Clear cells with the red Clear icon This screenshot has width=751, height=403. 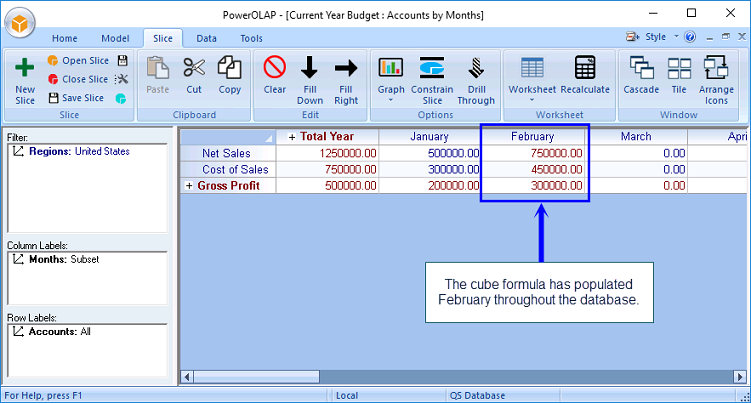[x=274, y=67]
